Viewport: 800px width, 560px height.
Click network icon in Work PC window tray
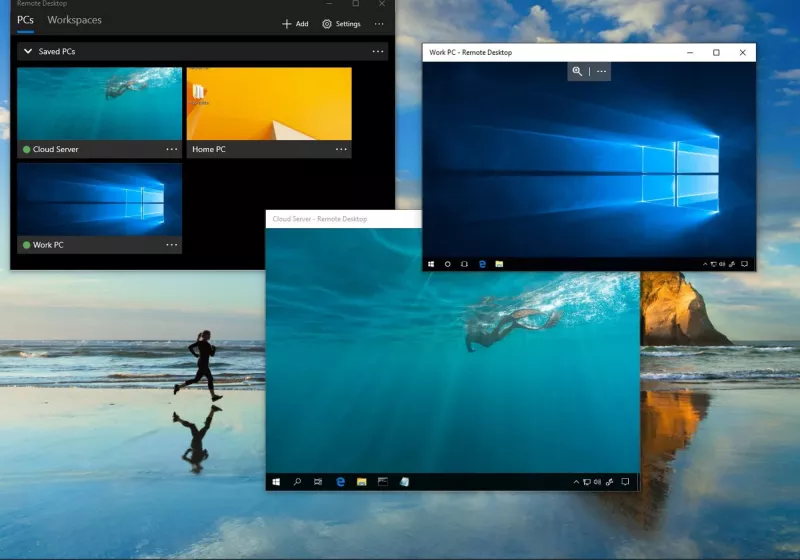coord(714,264)
